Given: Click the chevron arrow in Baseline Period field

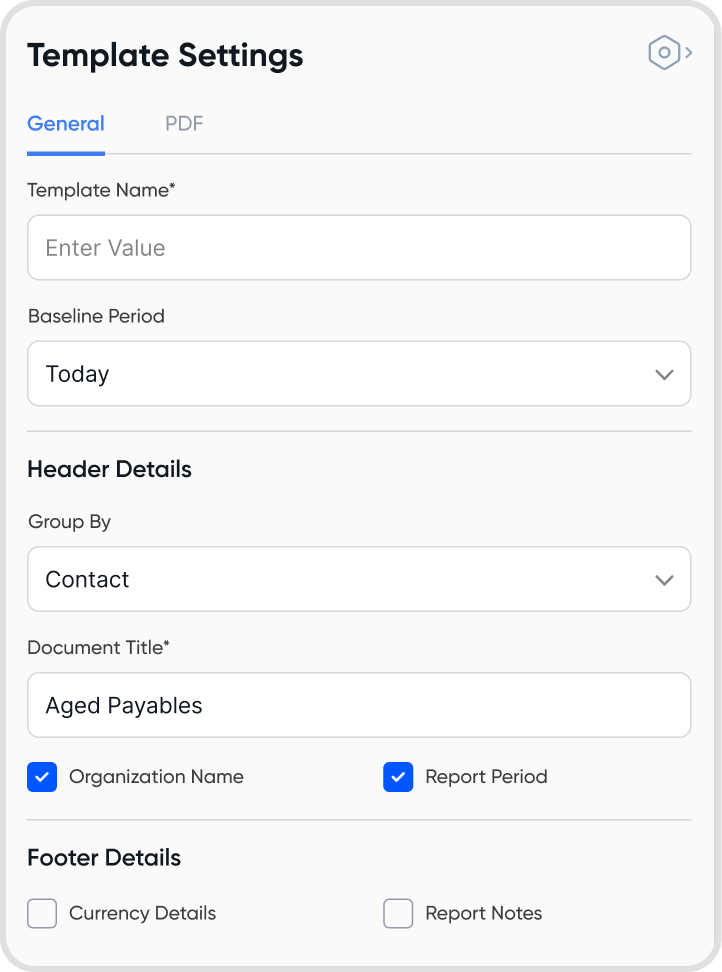Looking at the screenshot, I should tap(664, 375).
